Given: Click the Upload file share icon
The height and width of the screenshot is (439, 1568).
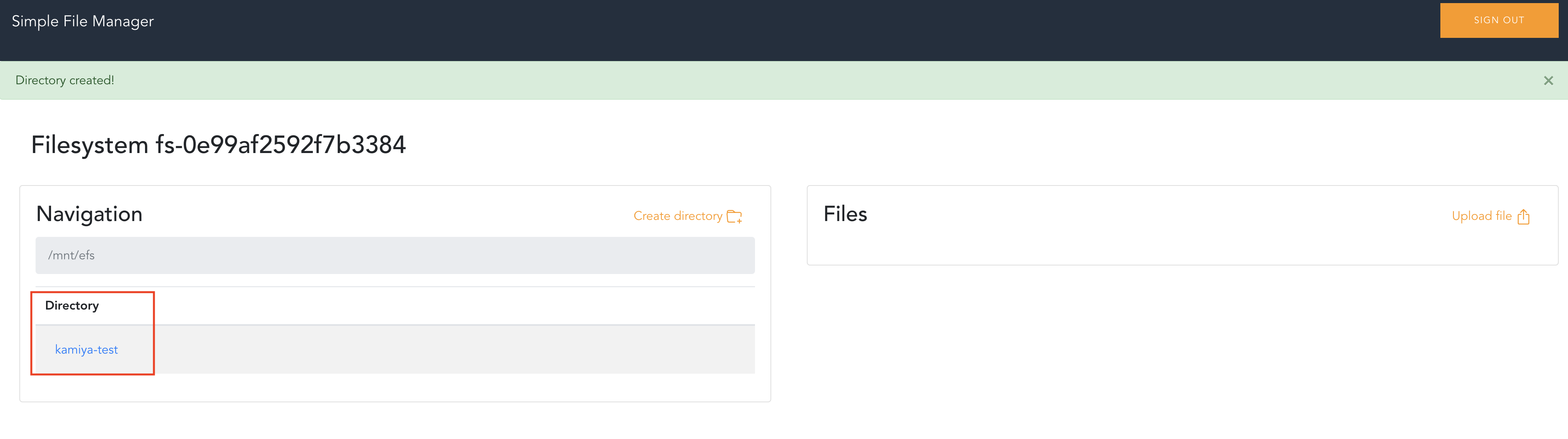Looking at the screenshot, I should (1524, 216).
